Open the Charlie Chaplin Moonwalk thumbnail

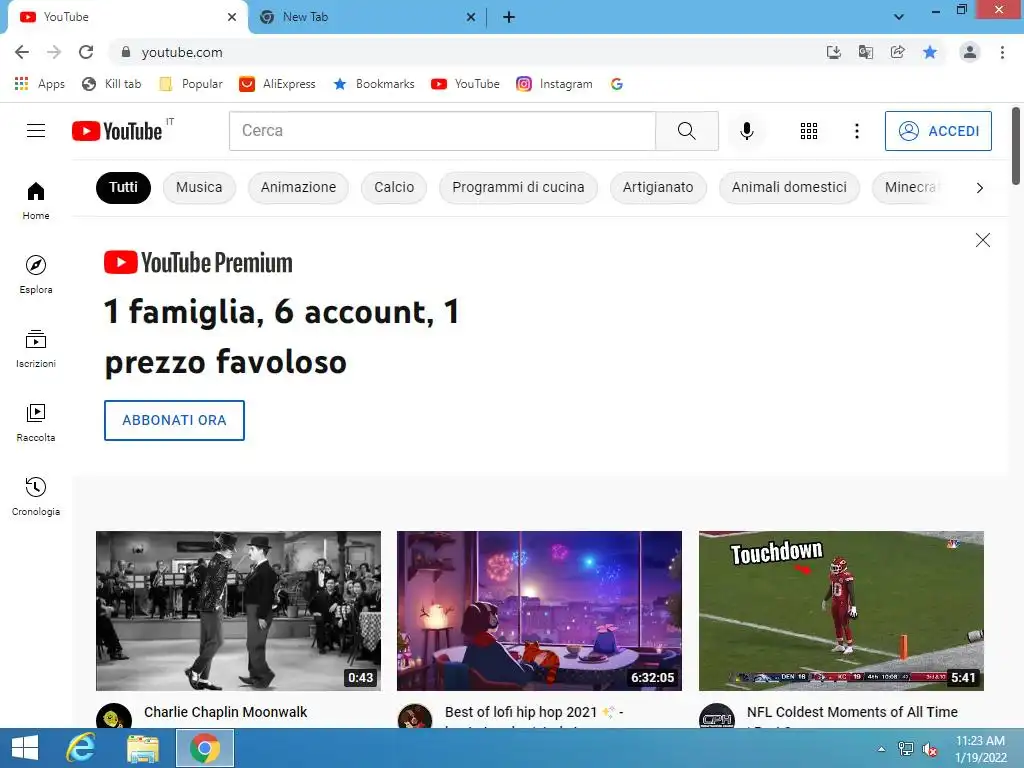[x=238, y=611]
